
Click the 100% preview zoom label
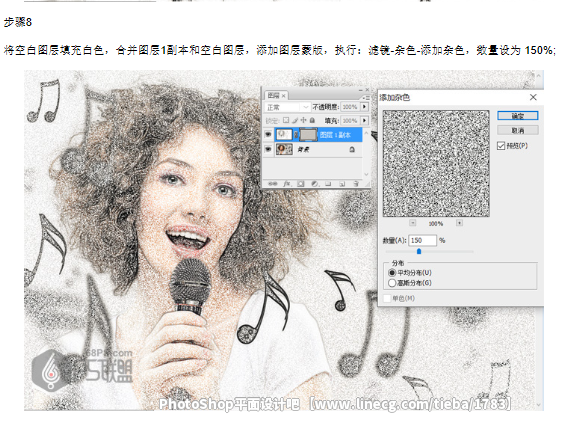click(x=436, y=223)
